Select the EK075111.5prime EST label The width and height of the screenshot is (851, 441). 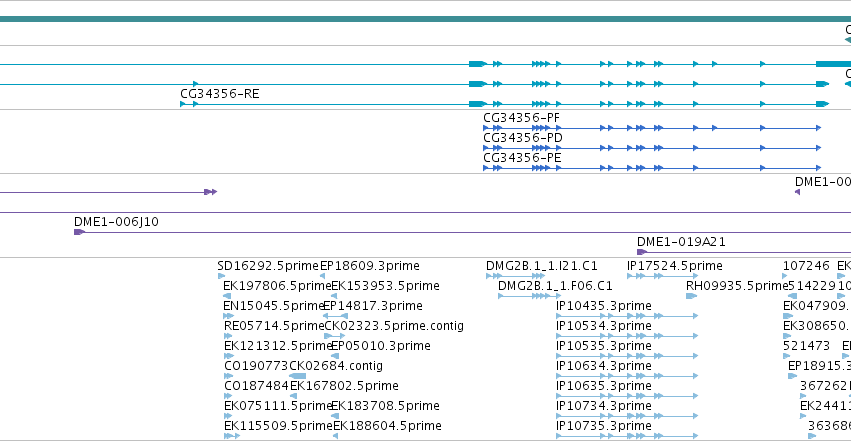pos(277,406)
